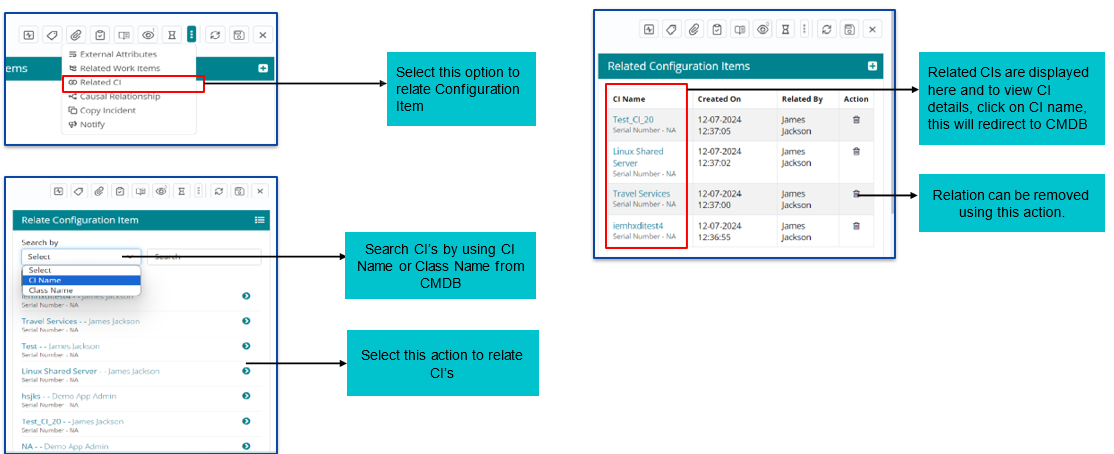Viewport: 1114px width, 454px height.
Task: Click the Linux Shared Server entry in the relate list
Action: point(91,371)
